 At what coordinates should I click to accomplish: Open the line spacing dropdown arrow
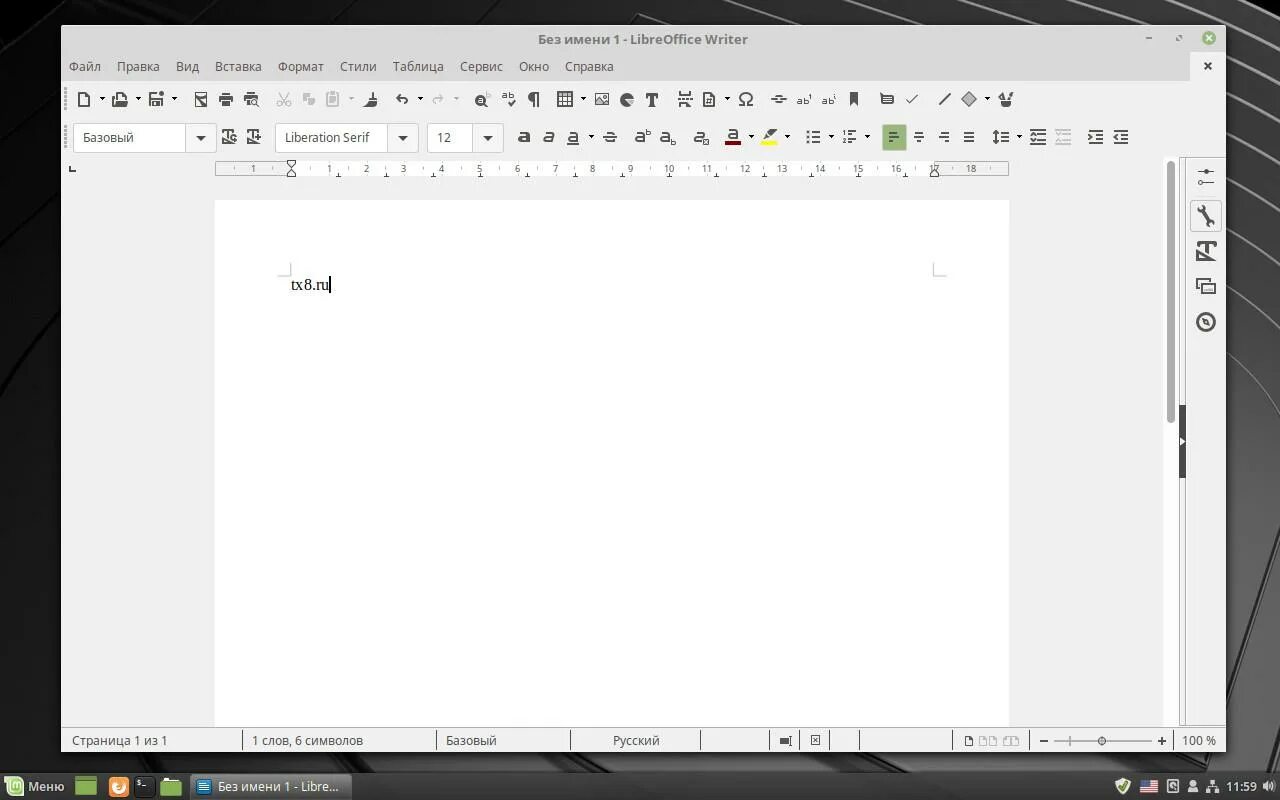[1019, 137]
